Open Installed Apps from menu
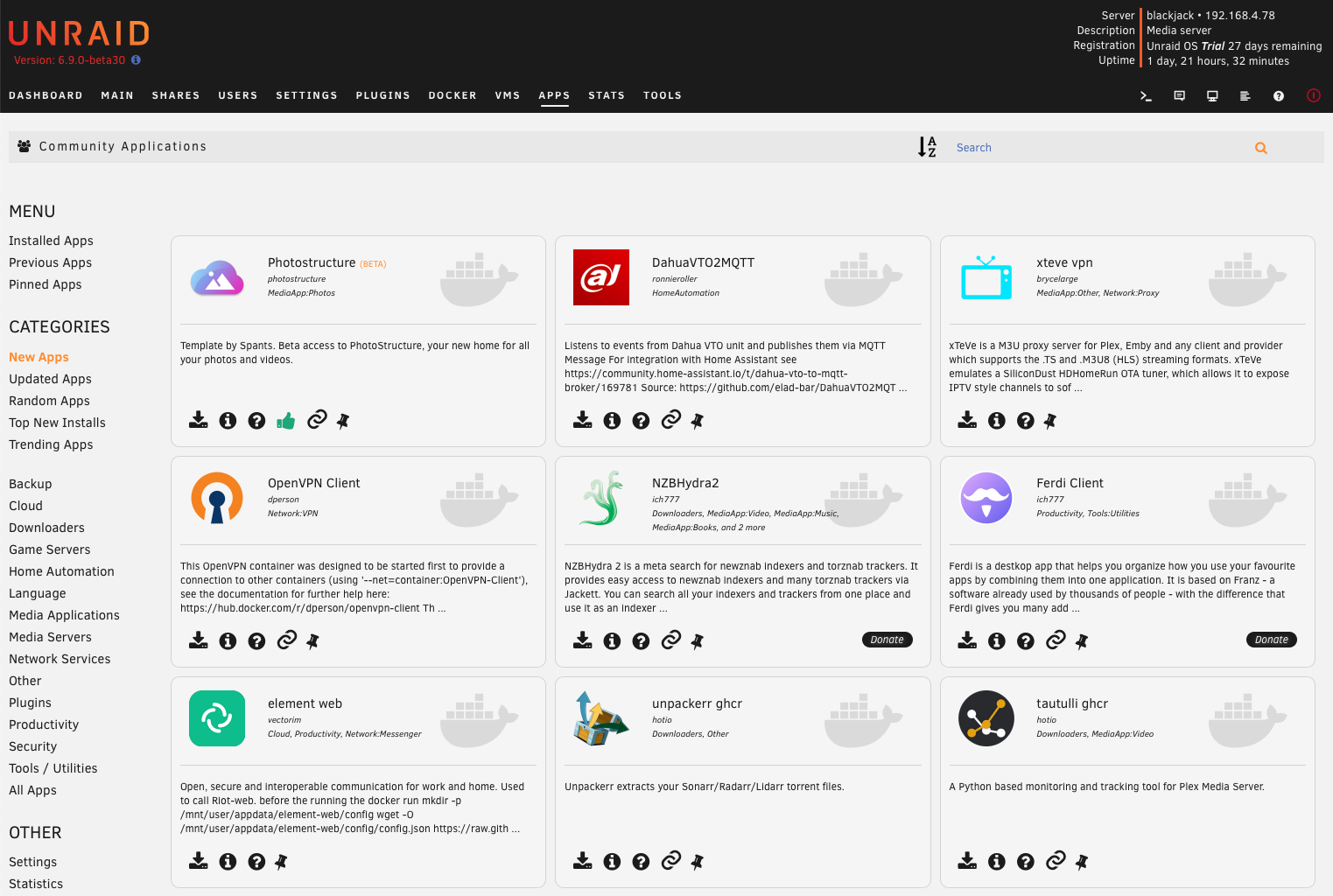 coord(51,241)
